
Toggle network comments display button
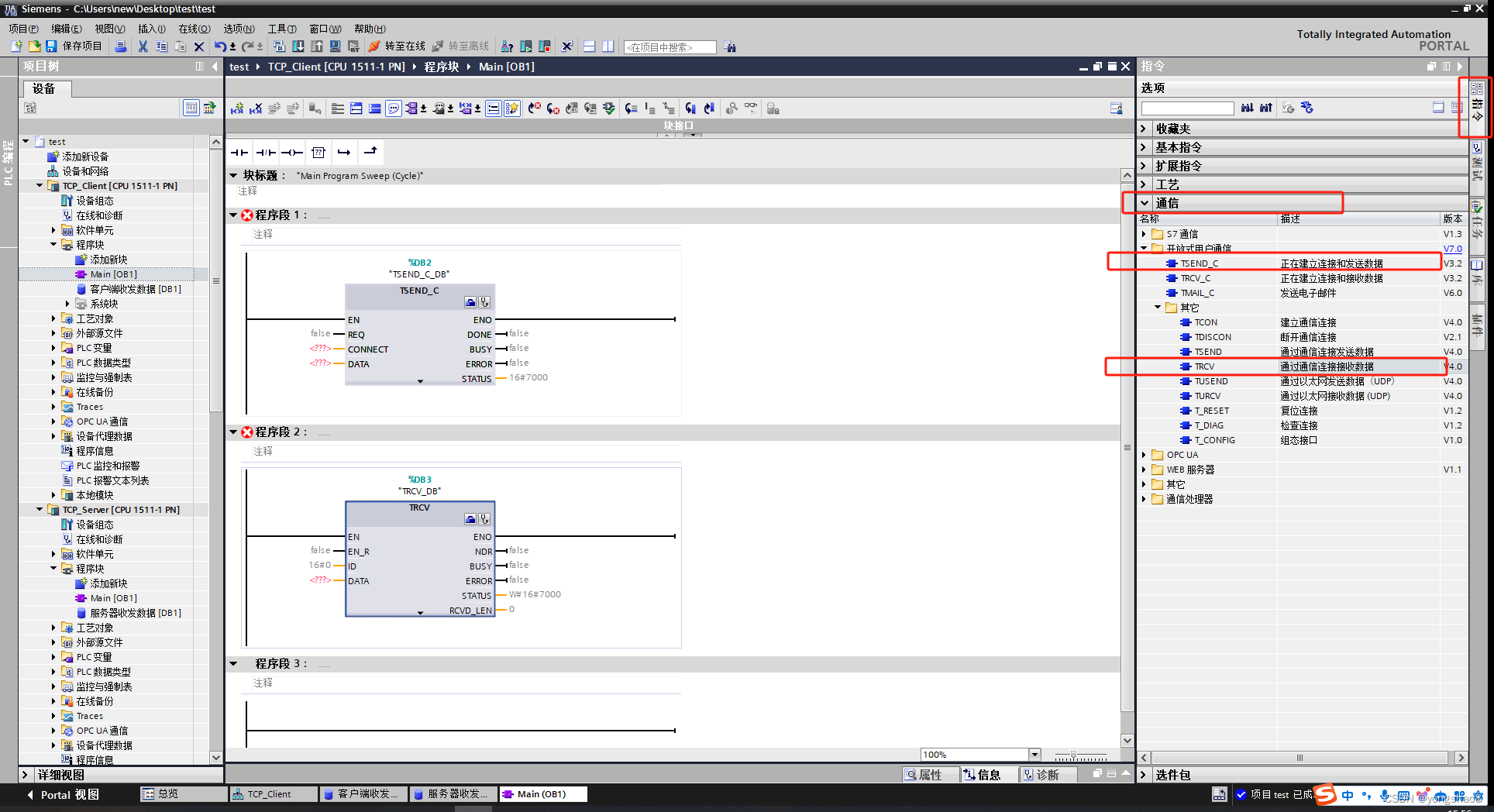[493, 108]
